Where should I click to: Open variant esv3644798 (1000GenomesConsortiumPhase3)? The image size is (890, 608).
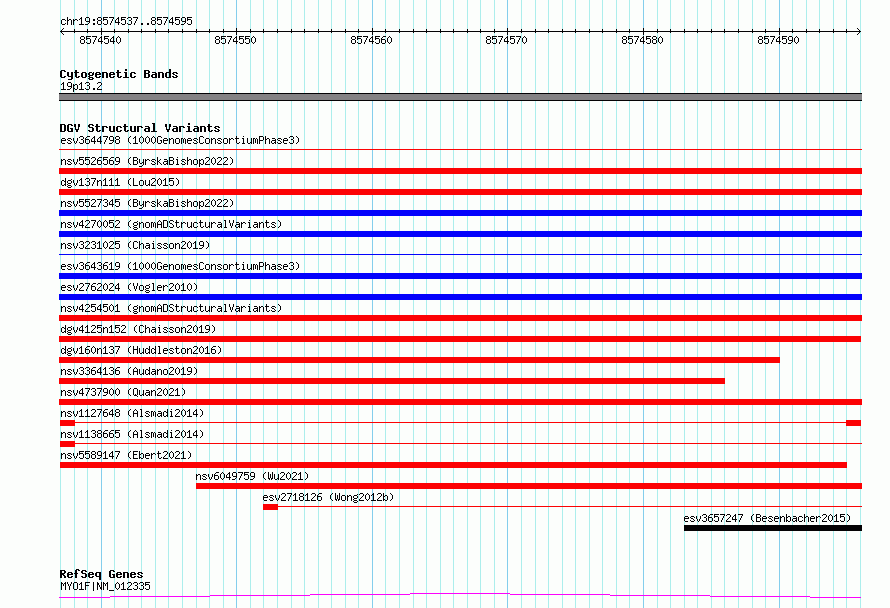click(x=180, y=140)
